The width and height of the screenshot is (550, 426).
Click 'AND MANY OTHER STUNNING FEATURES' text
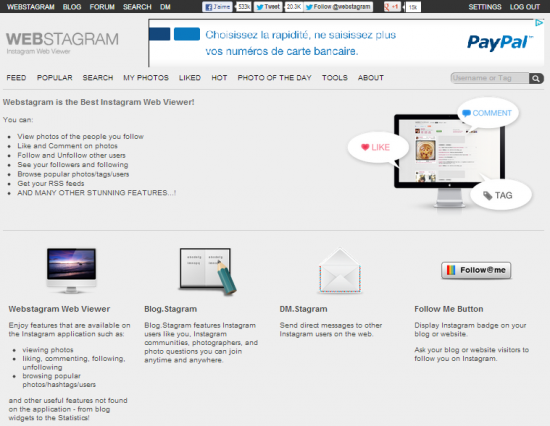(96, 193)
